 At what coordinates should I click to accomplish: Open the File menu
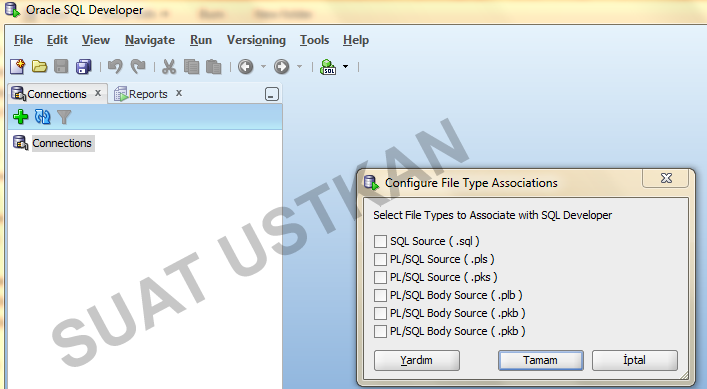pos(23,40)
